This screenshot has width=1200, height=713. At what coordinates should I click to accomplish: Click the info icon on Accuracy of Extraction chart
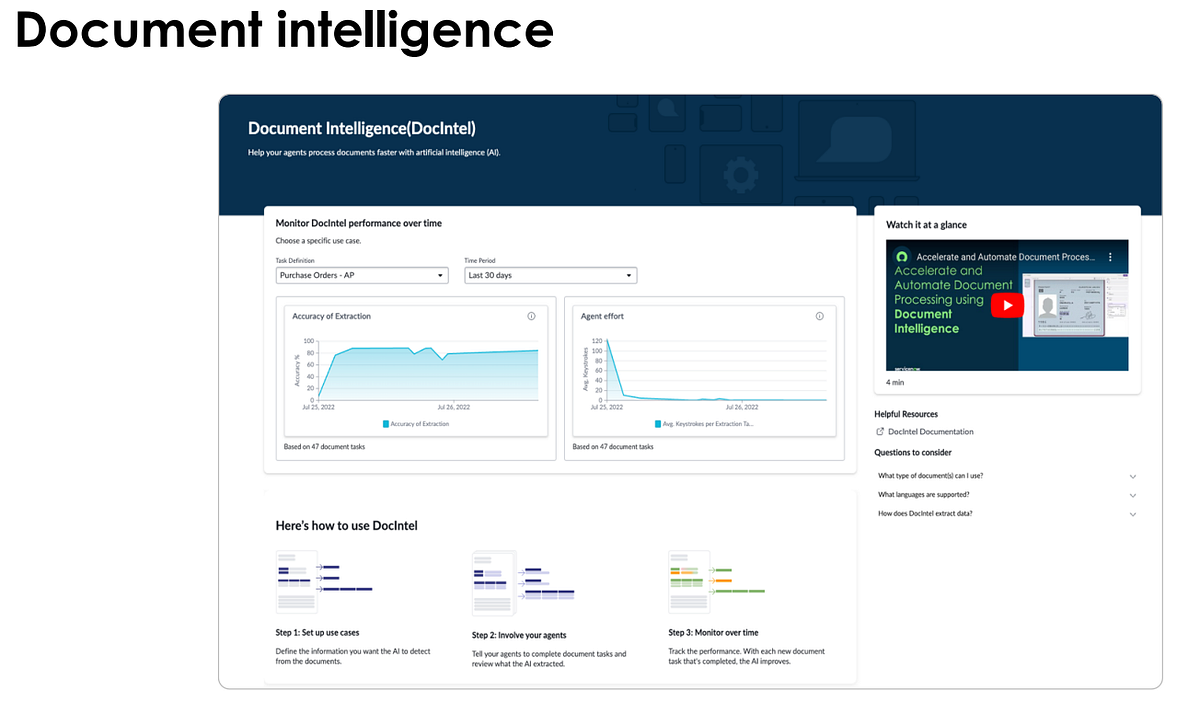(531, 316)
